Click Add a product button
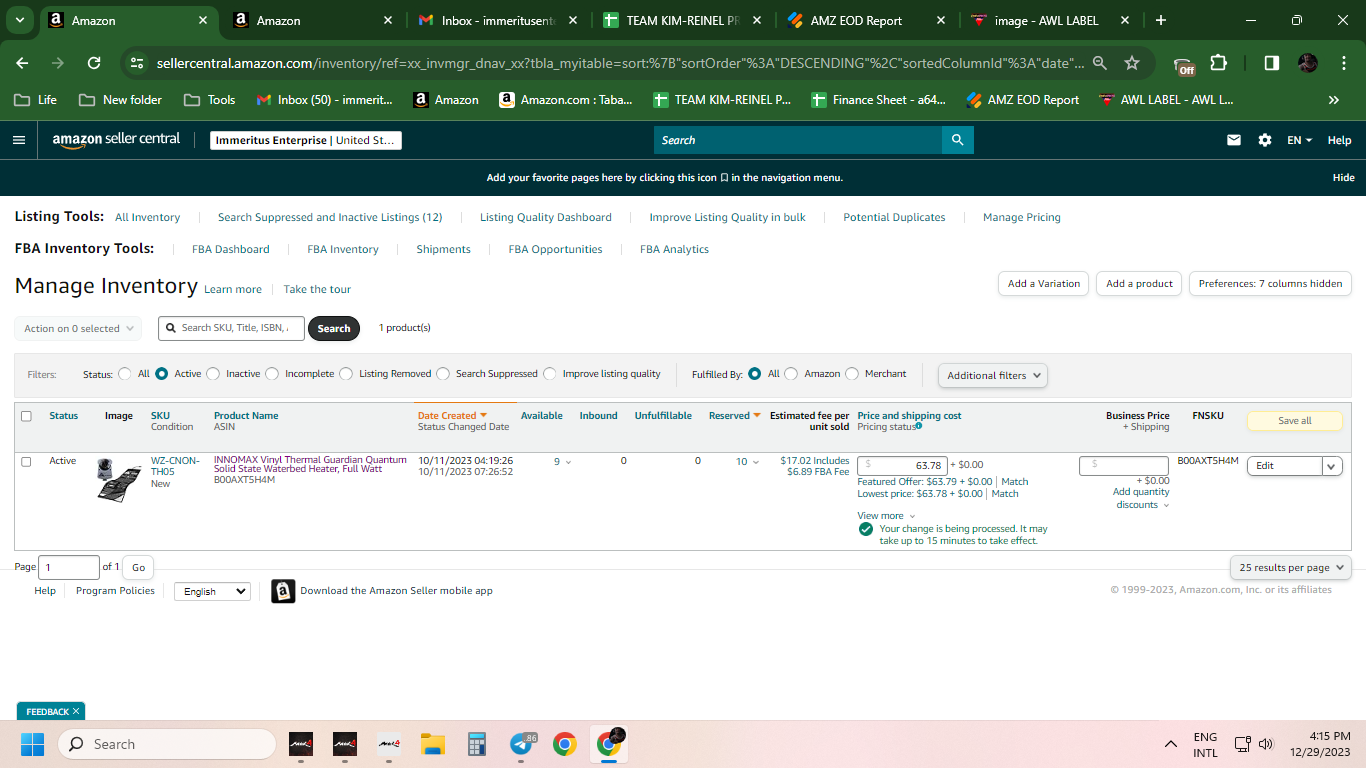1366x768 pixels. click(1139, 284)
